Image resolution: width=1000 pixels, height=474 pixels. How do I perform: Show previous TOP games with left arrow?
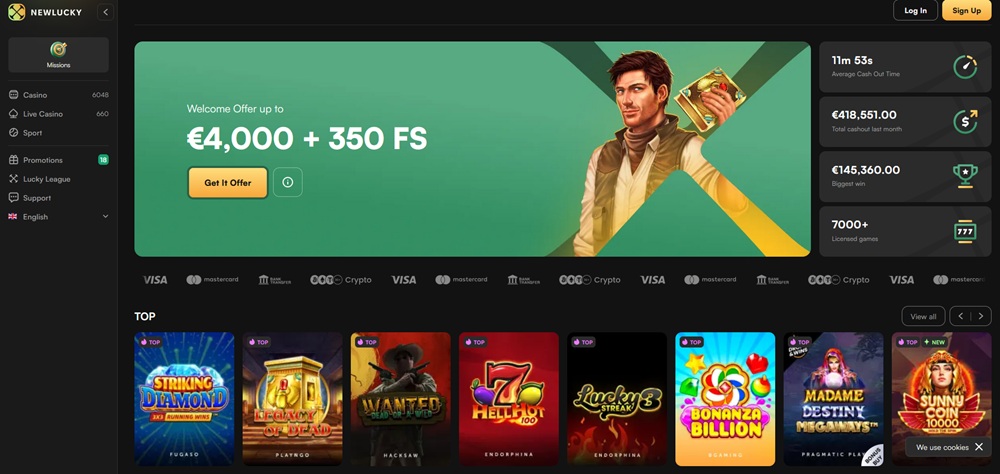pyautogui.click(x=960, y=316)
